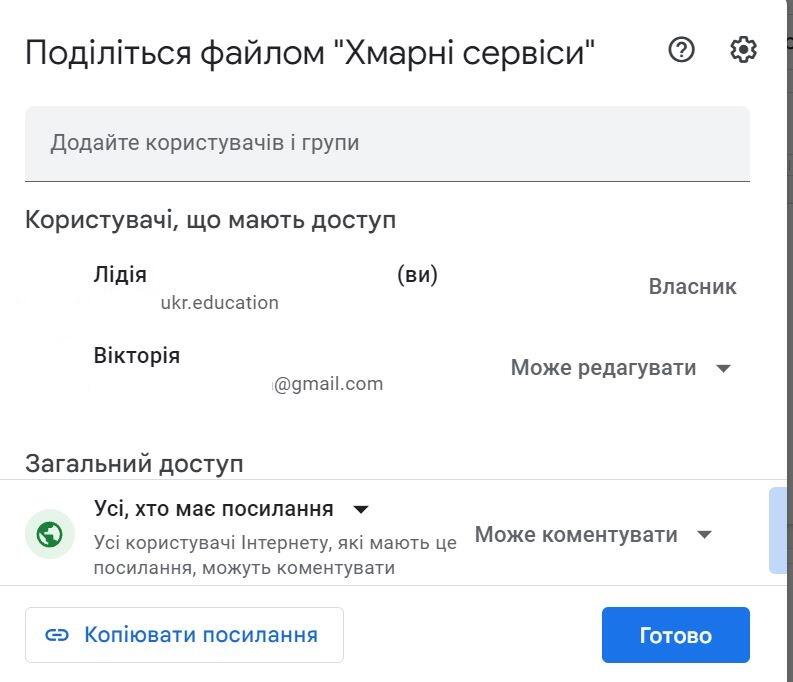
Task: Select the user row named 'Лідія'
Action: [387, 287]
